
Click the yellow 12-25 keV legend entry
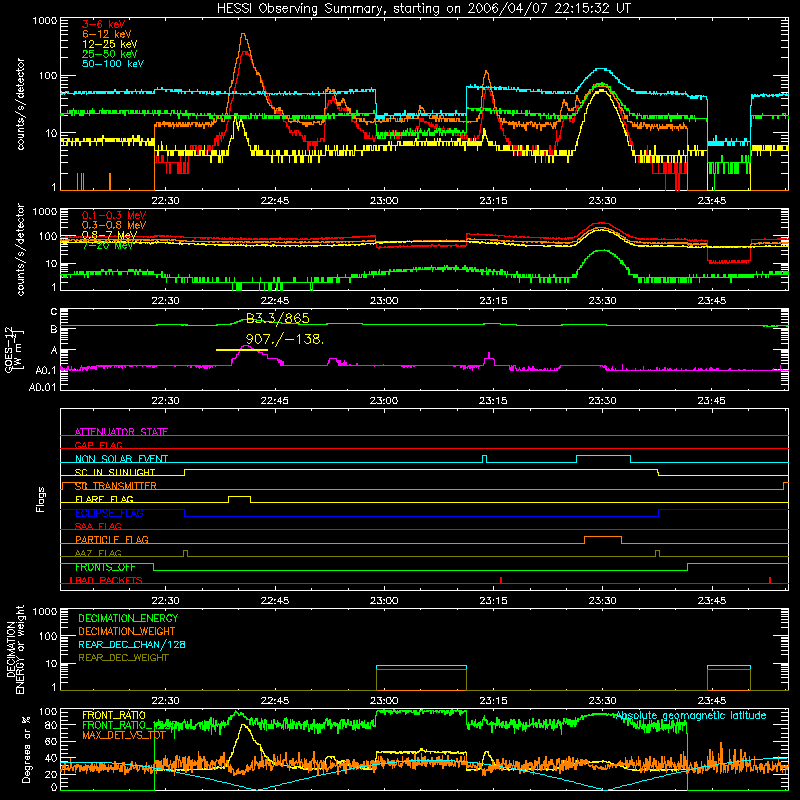pyautogui.click(x=110, y=44)
